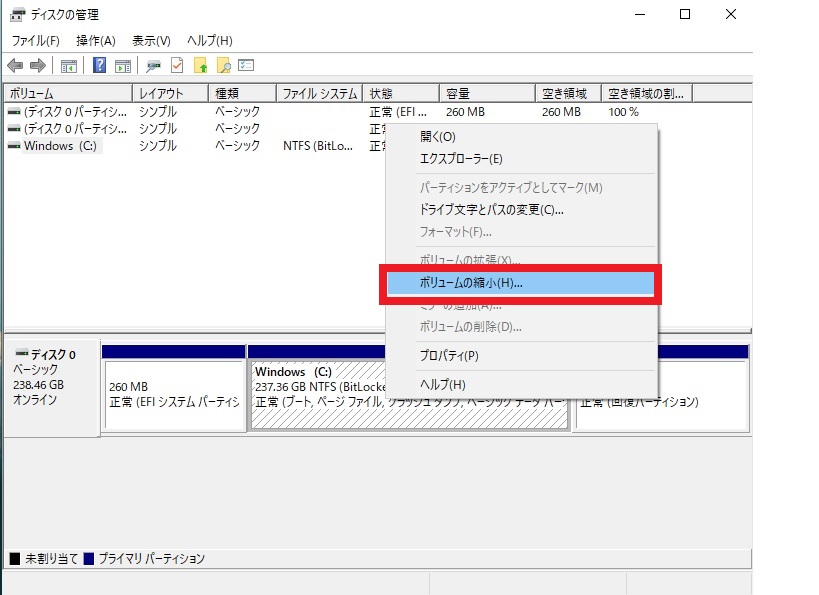
Task: Click the show/hide console tree icon
Action: click(x=69, y=66)
